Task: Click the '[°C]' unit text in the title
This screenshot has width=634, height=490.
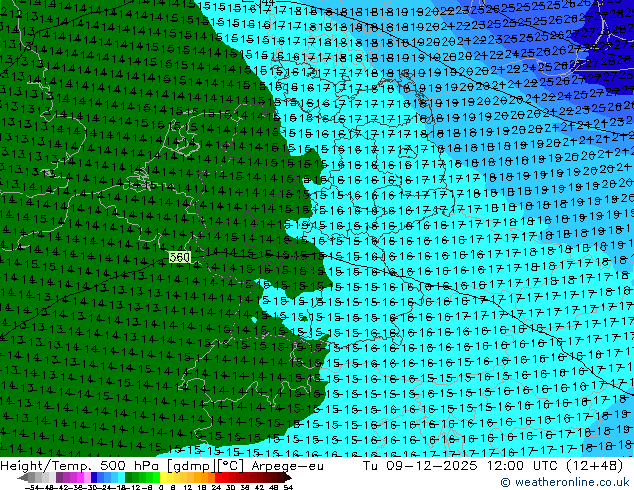Action: [x=230, y=466]
